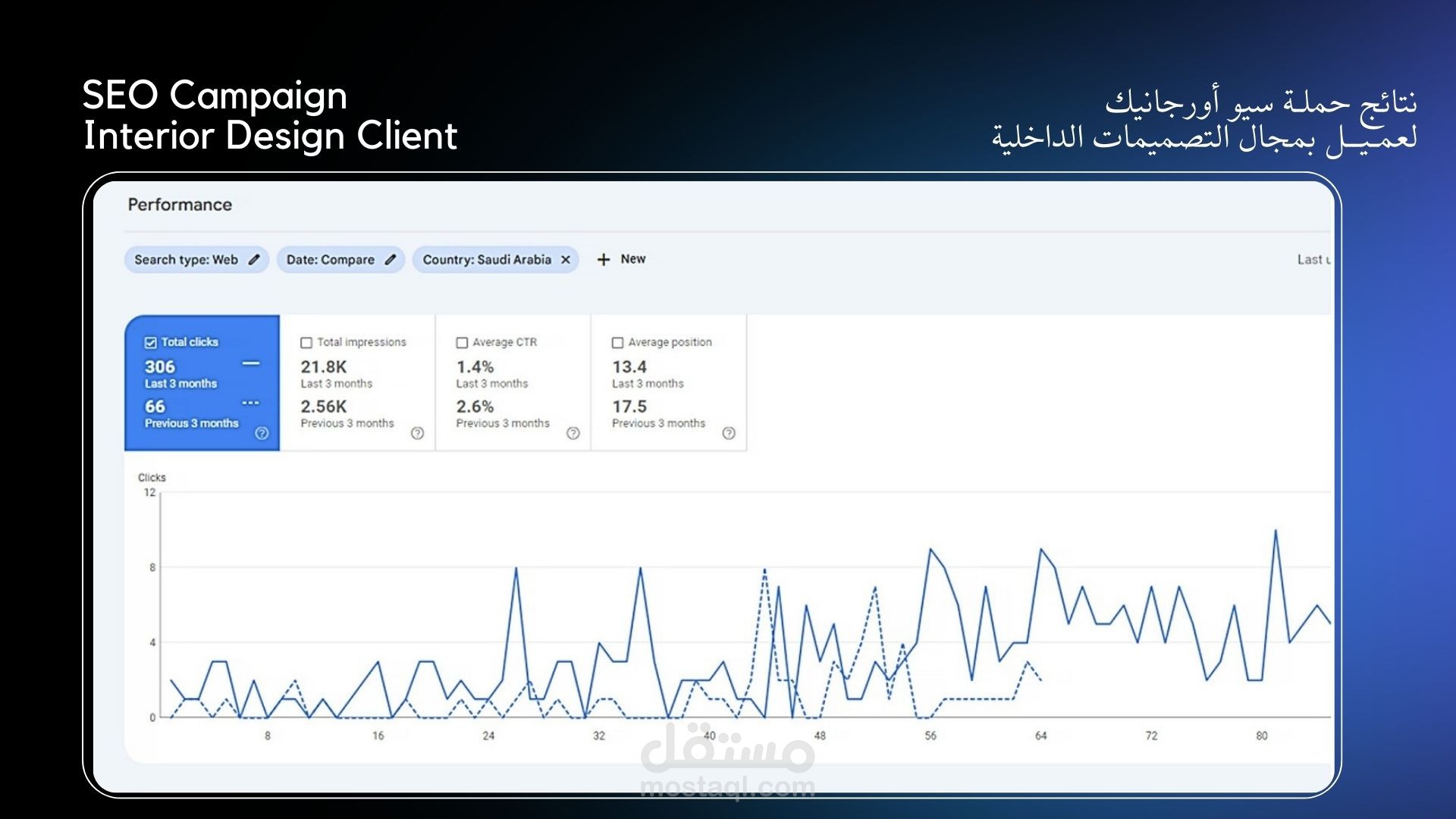Open help icon in Total clicks card
Viewport: 1456px width, 819px height.
pos(262,433)
